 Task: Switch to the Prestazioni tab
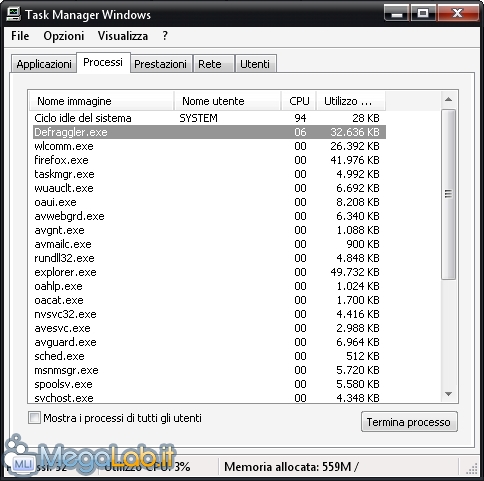(160, 64)
